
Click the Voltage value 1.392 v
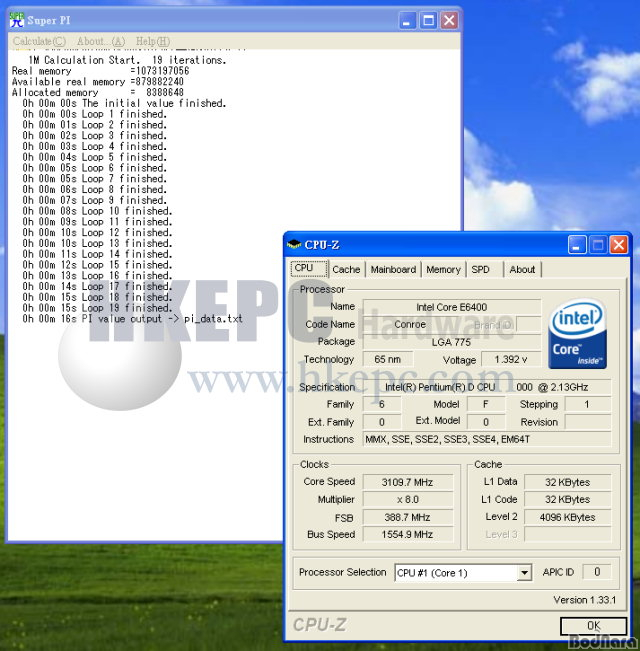(x=511, y=360)
